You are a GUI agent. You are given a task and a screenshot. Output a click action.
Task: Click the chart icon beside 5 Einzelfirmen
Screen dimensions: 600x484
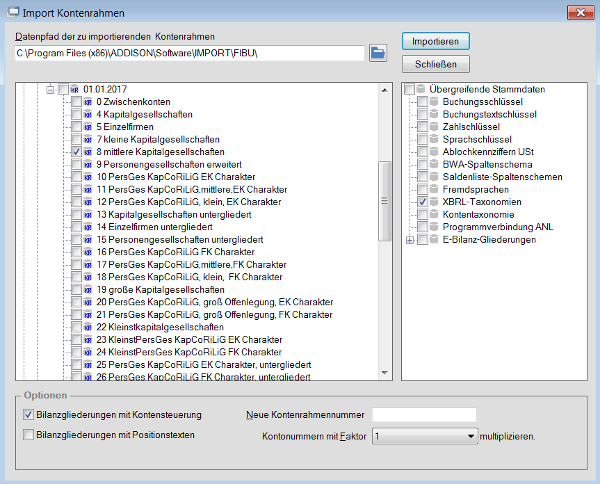(x=88, y=127)
